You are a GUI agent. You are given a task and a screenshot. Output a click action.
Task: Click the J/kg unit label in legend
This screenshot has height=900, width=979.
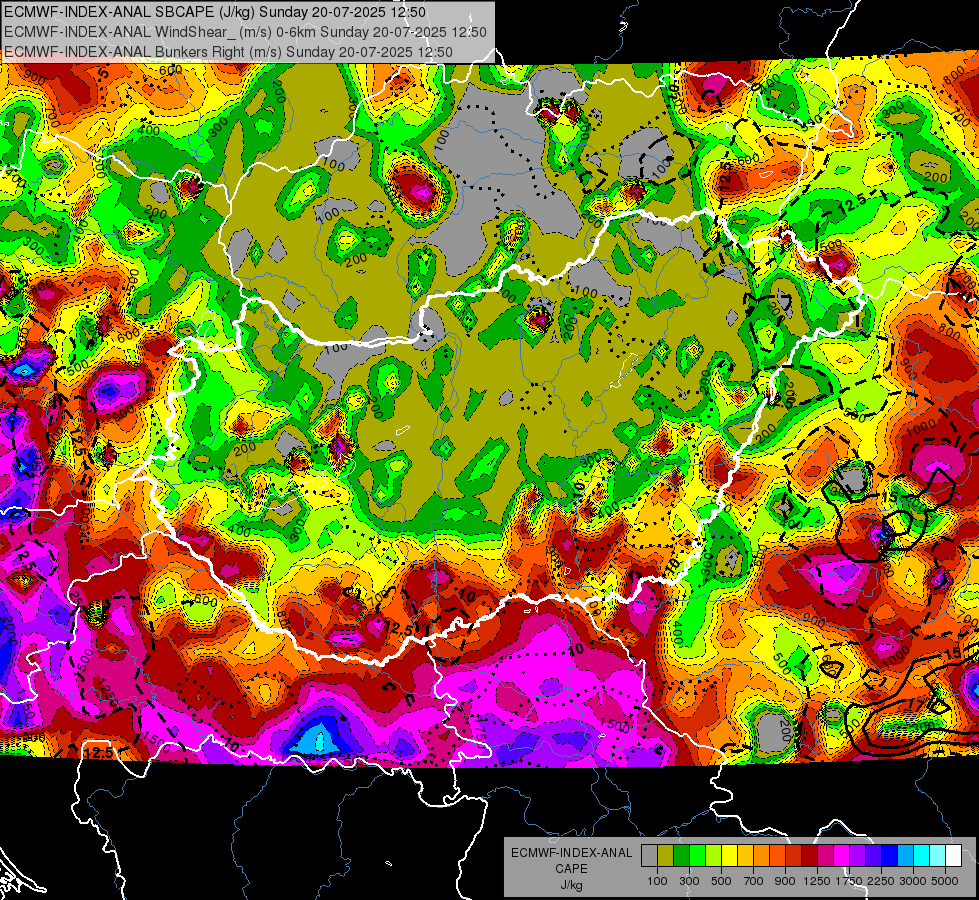pyautogui.click(x=571, y=885)
